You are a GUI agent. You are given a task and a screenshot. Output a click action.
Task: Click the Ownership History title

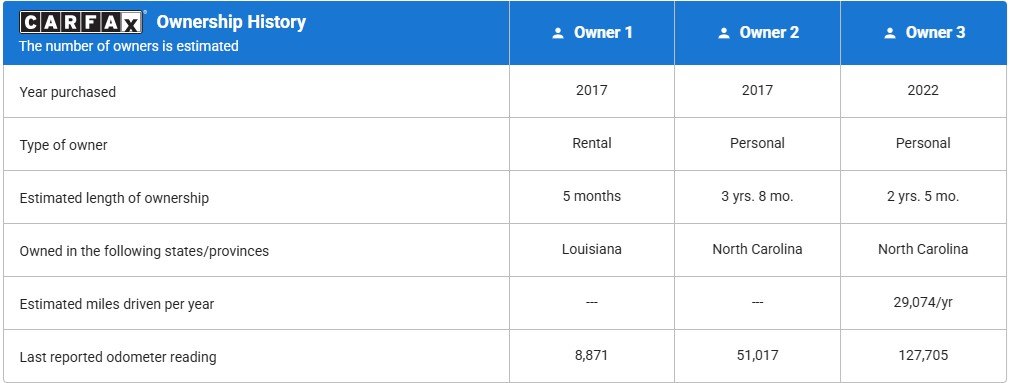231,22
